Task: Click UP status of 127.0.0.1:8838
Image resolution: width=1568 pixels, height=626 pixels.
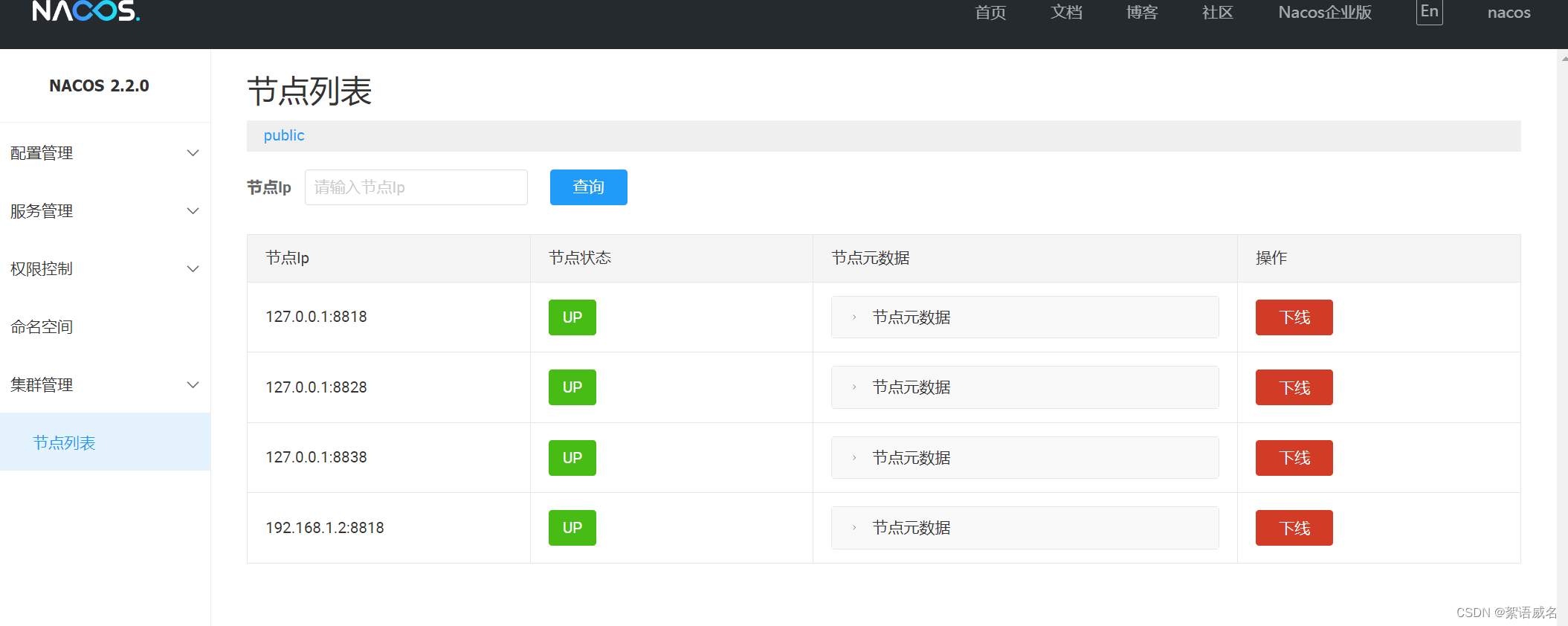Action: coord(572,458)
